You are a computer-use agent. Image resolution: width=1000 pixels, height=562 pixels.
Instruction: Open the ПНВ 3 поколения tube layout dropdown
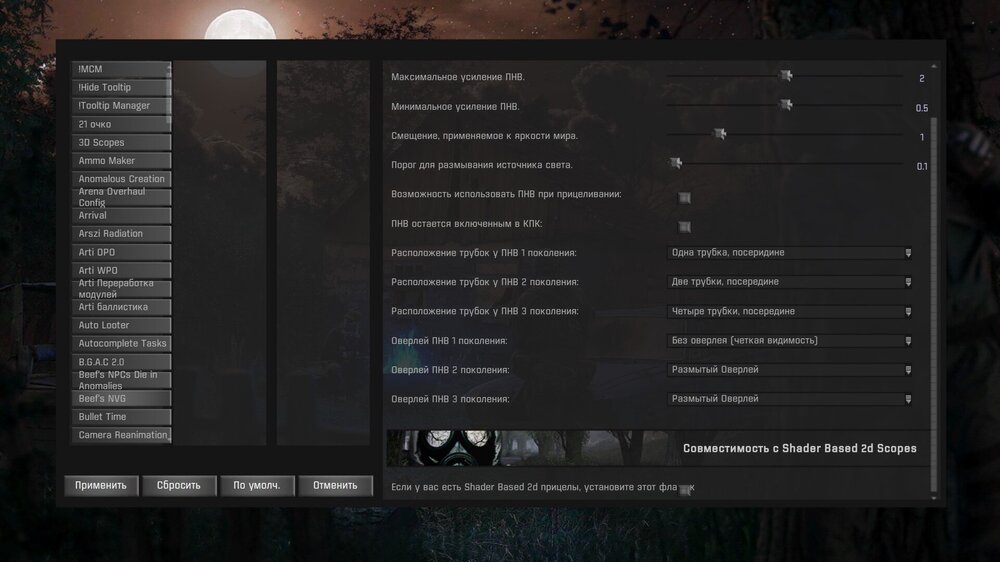tap(789, 311)
